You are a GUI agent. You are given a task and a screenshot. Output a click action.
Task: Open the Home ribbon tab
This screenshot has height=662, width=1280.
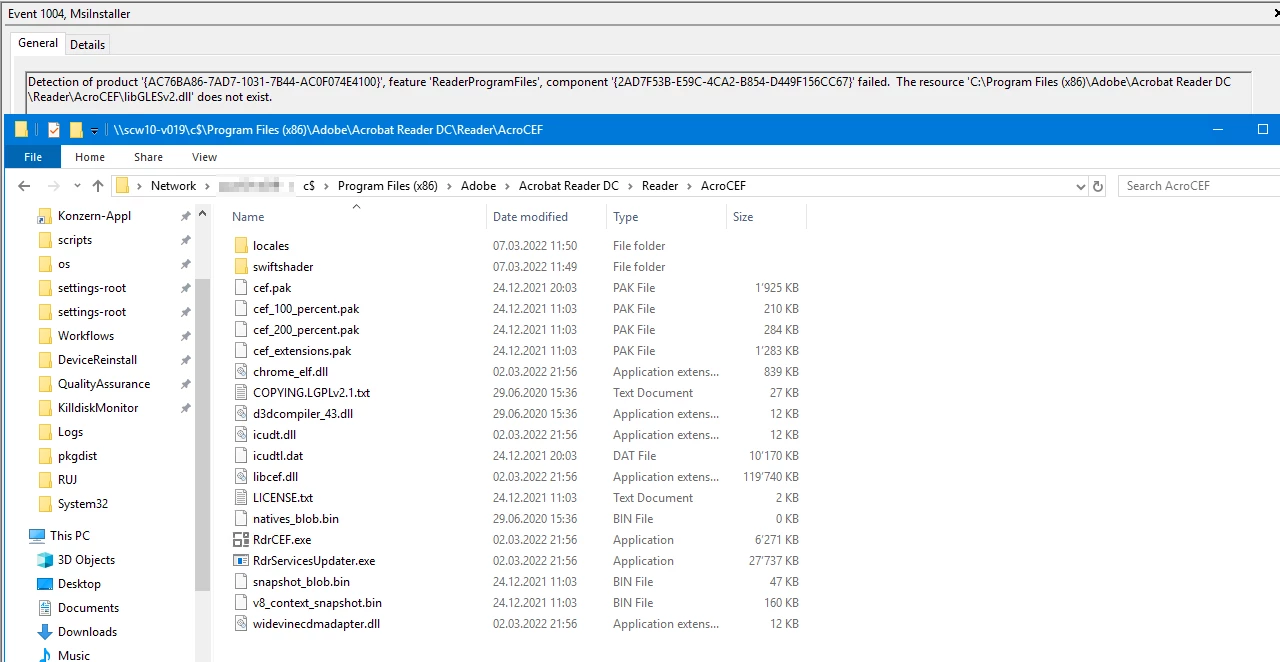(x=90, y=157)
